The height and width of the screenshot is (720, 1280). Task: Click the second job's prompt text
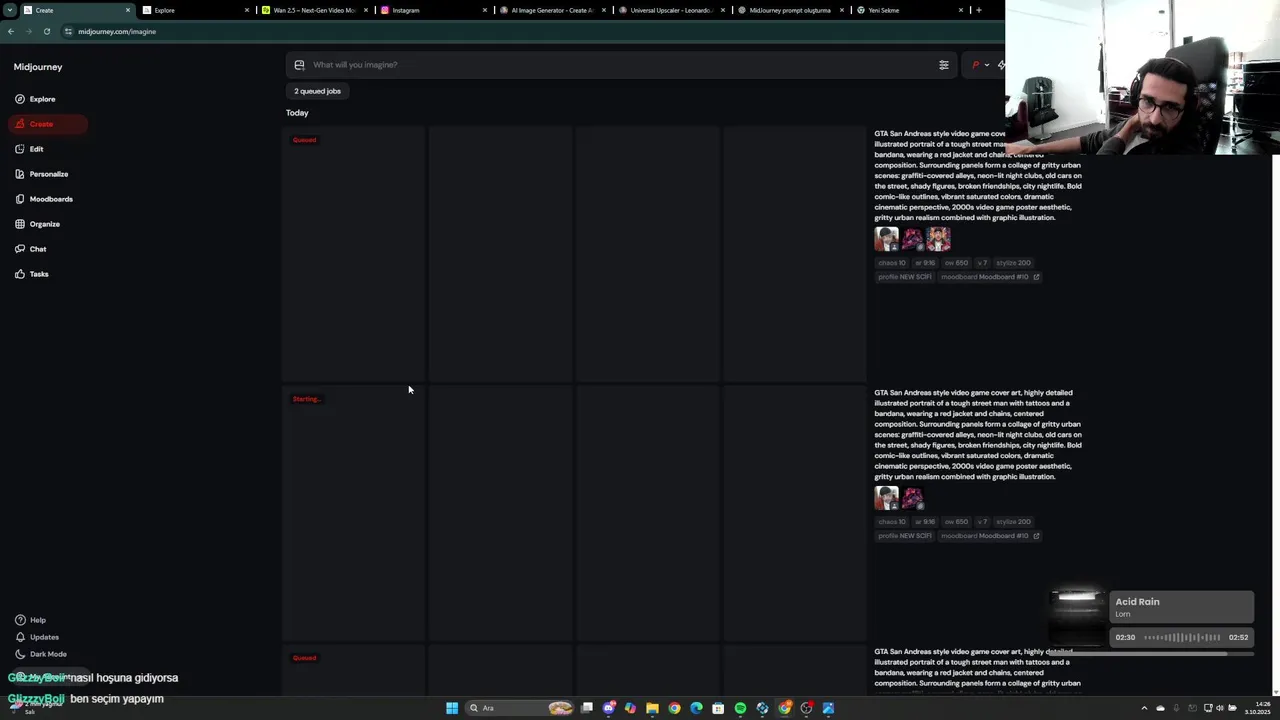(x=978, y=435)
